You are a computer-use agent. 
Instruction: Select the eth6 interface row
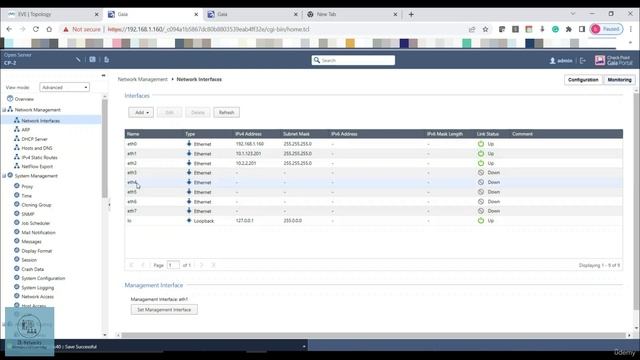[373, 202]
